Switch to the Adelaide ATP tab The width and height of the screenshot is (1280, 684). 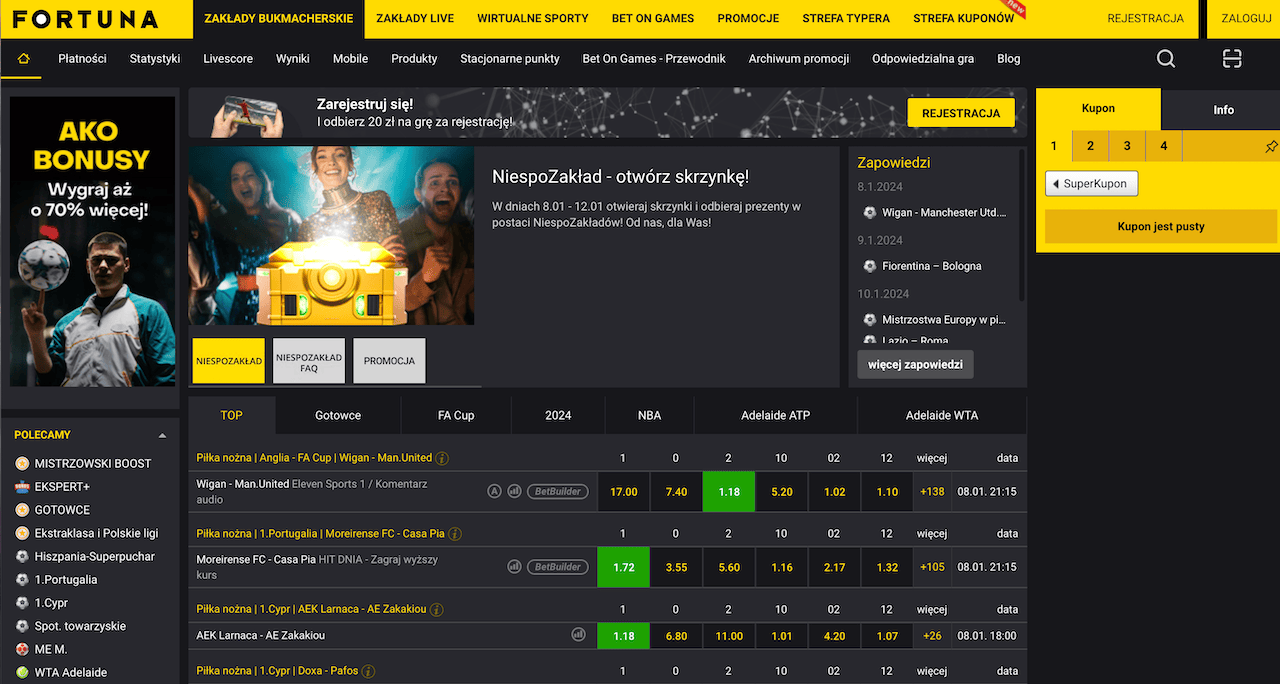pos(775,415)
